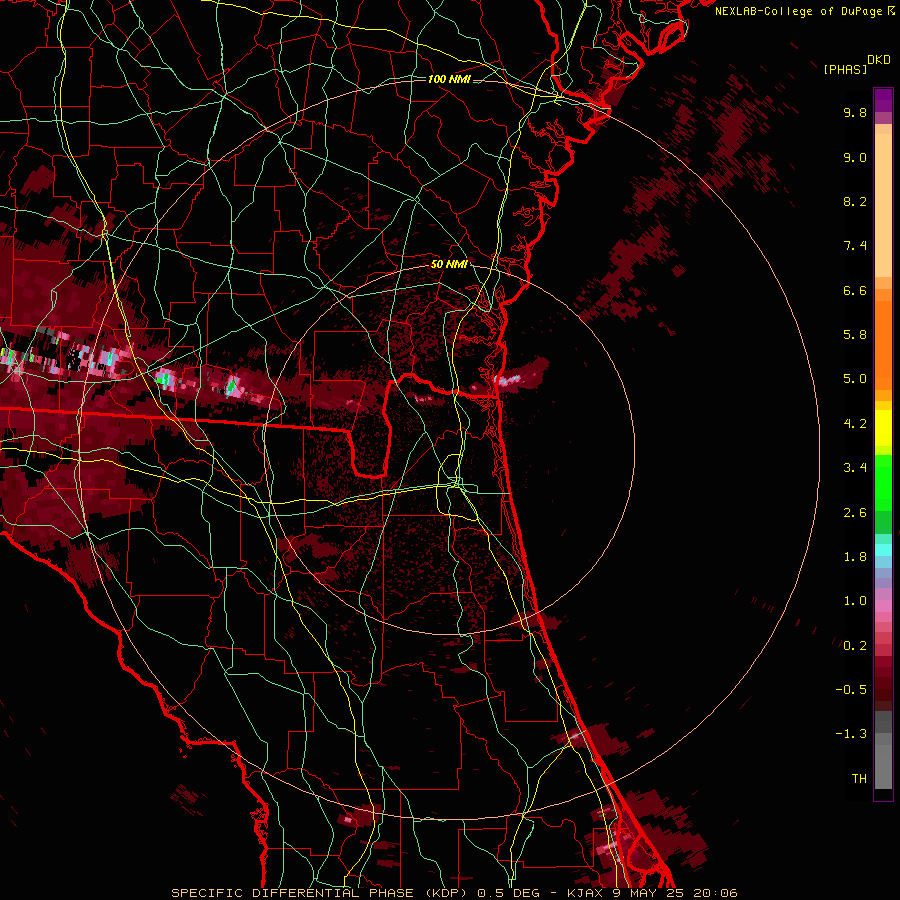Select the 6.6 scale value
The width and height of the screenshot is (900, 900).
(x=855, y=290)
